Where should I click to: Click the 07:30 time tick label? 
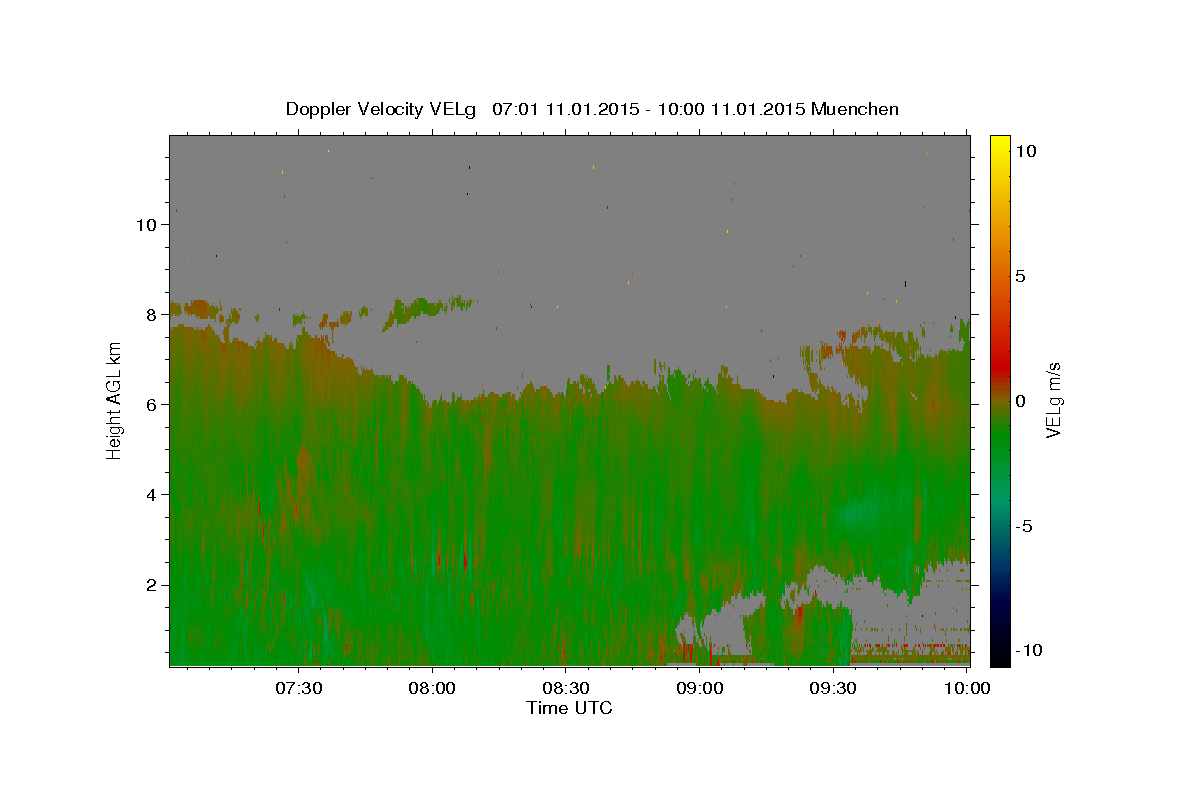(x=299, y=689)
